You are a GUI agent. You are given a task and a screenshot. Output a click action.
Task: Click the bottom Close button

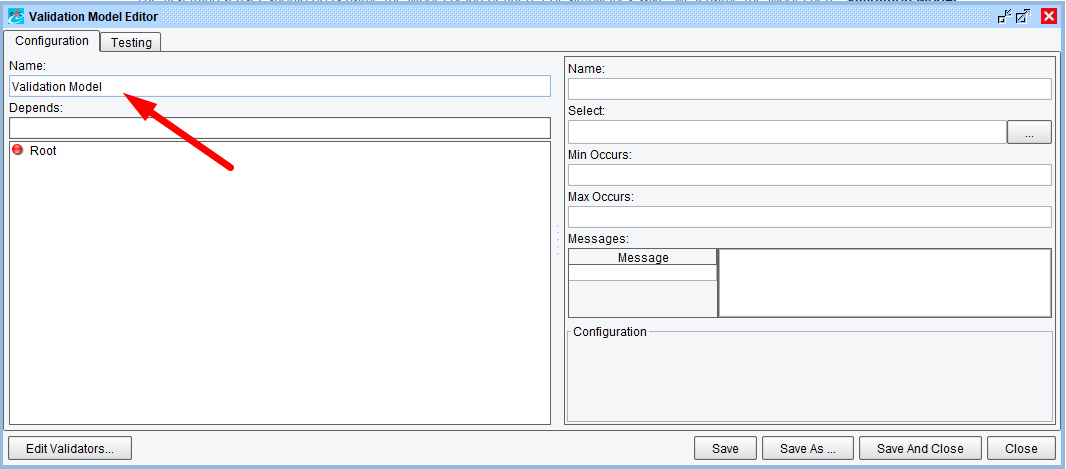1020,449
